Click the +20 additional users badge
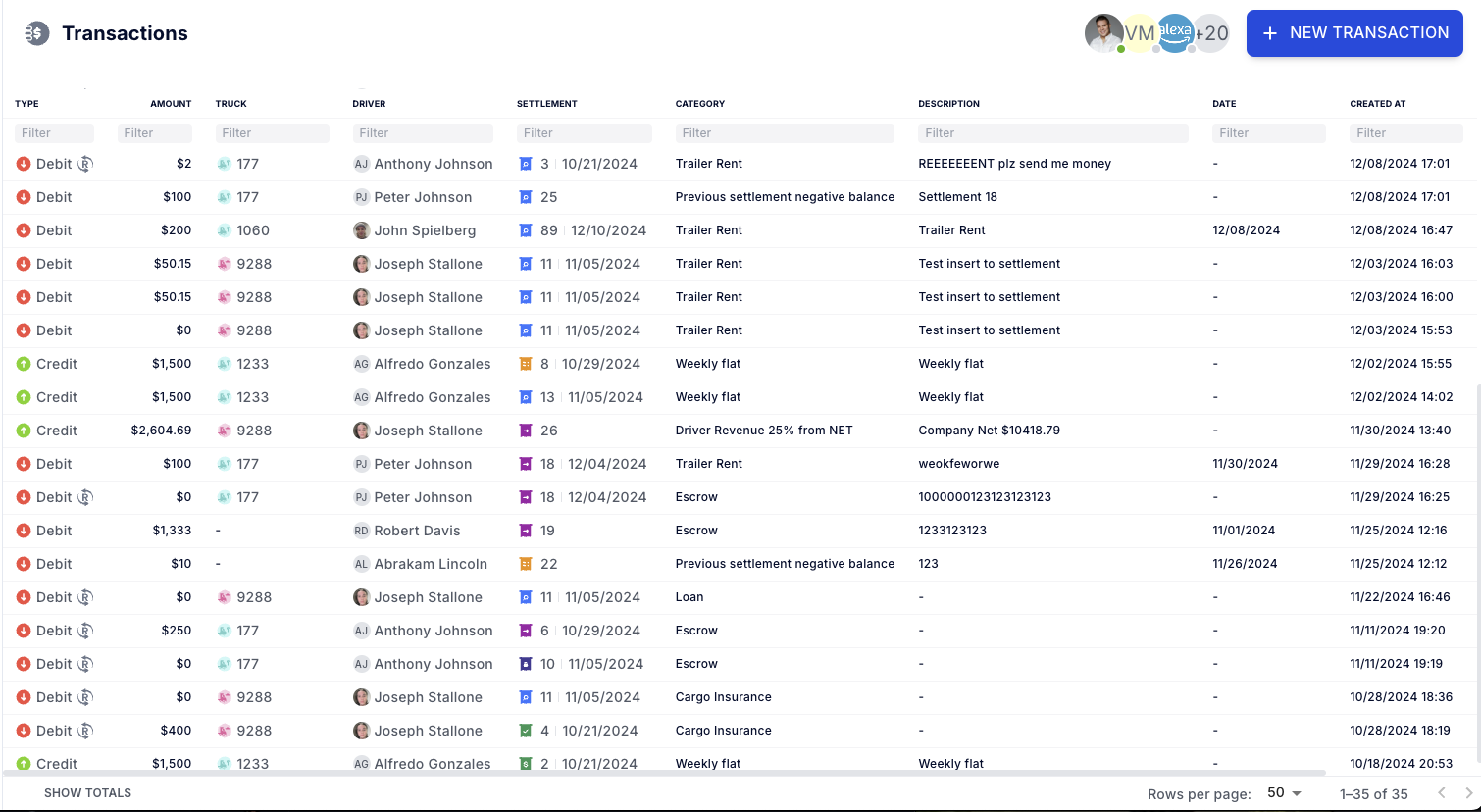Viewport: 1481px width, 812px height. pyautogui.click(x=1212, y=33)
